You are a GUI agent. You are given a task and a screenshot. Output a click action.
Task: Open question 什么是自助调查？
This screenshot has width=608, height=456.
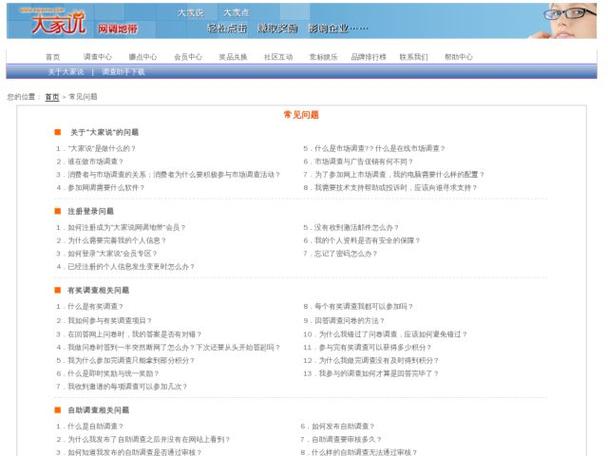click(x=95, y=427)
